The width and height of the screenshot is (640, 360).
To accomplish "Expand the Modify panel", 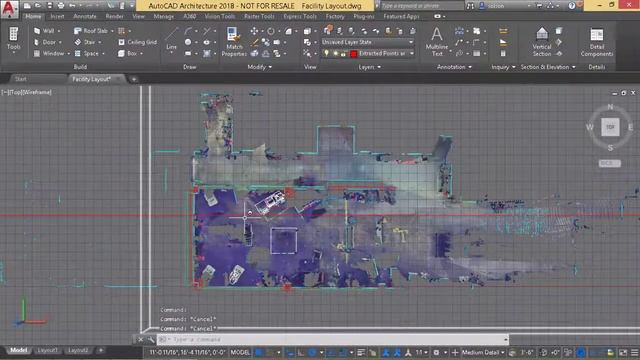I will (260, 67).
